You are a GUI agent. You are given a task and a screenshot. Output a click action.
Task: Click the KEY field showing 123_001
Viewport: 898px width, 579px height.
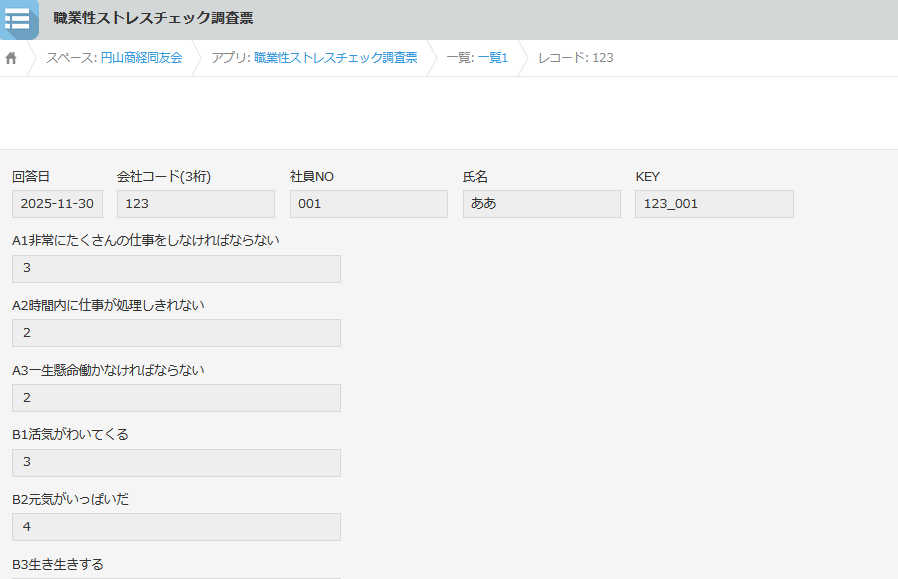(x=714, y=204)
